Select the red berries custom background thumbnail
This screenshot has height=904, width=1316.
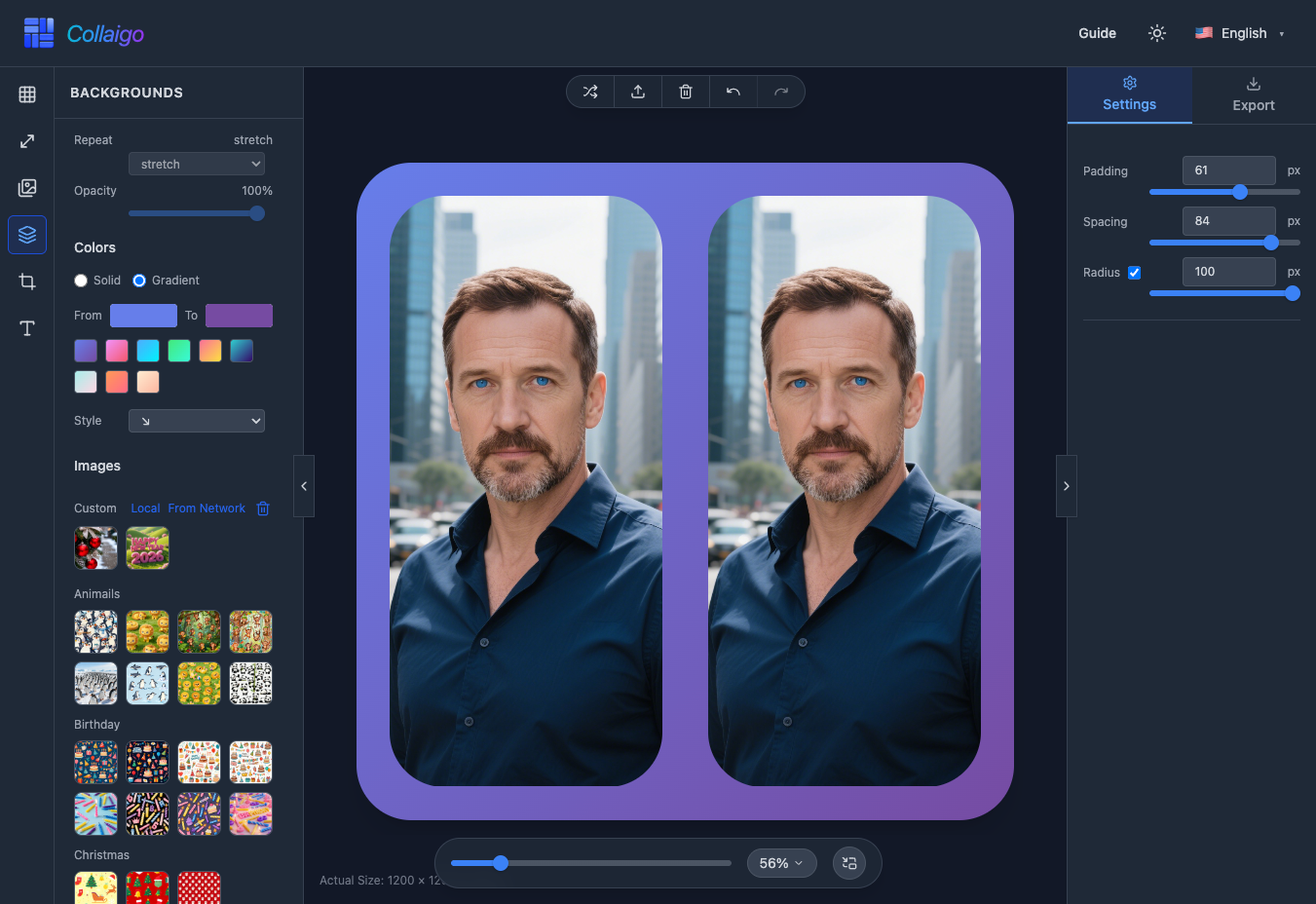(x=95, y=548)
